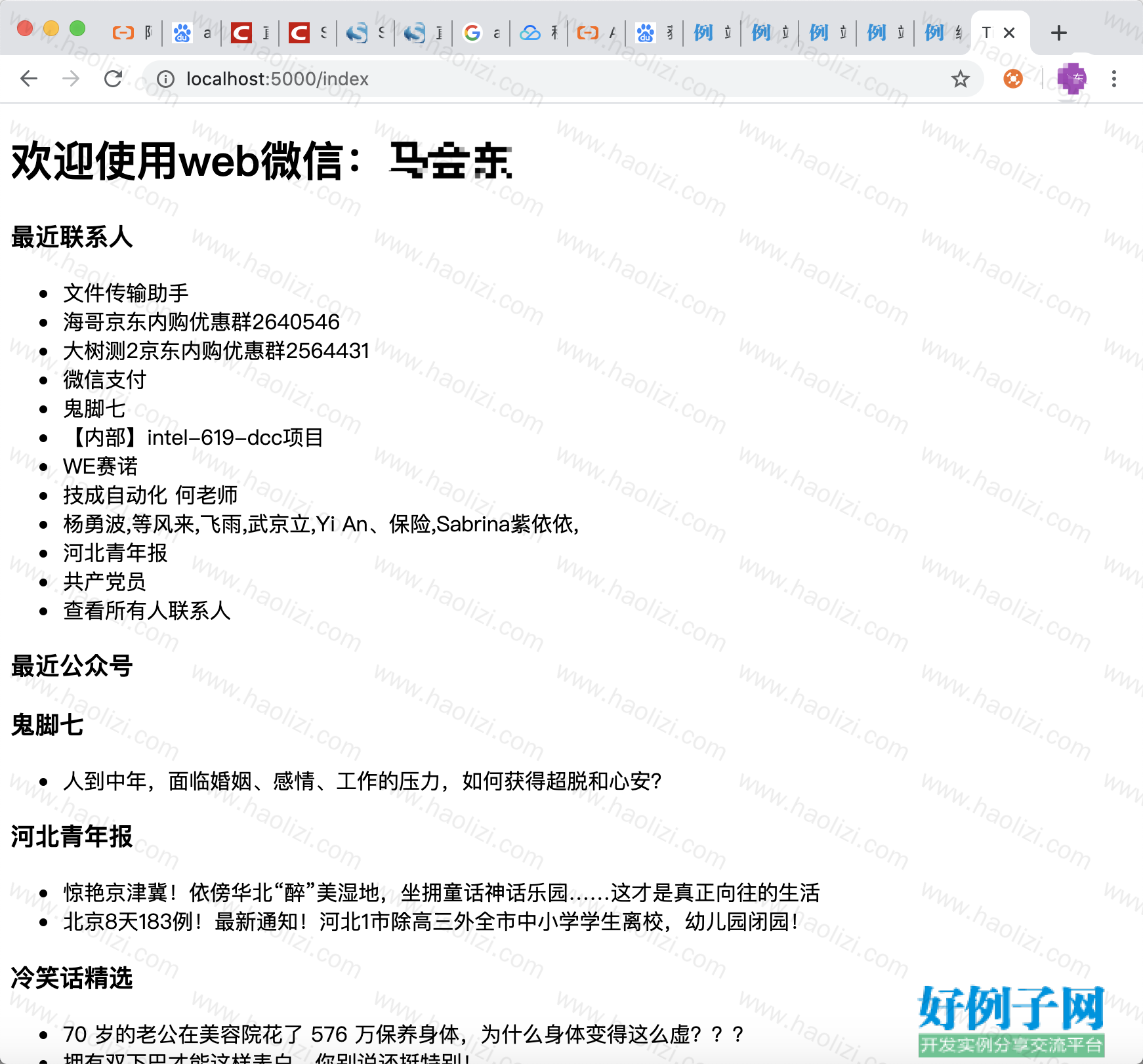Click the 最近公众号 heading
Screen dimensions: 1143x1064
click(x=72, y=666)
